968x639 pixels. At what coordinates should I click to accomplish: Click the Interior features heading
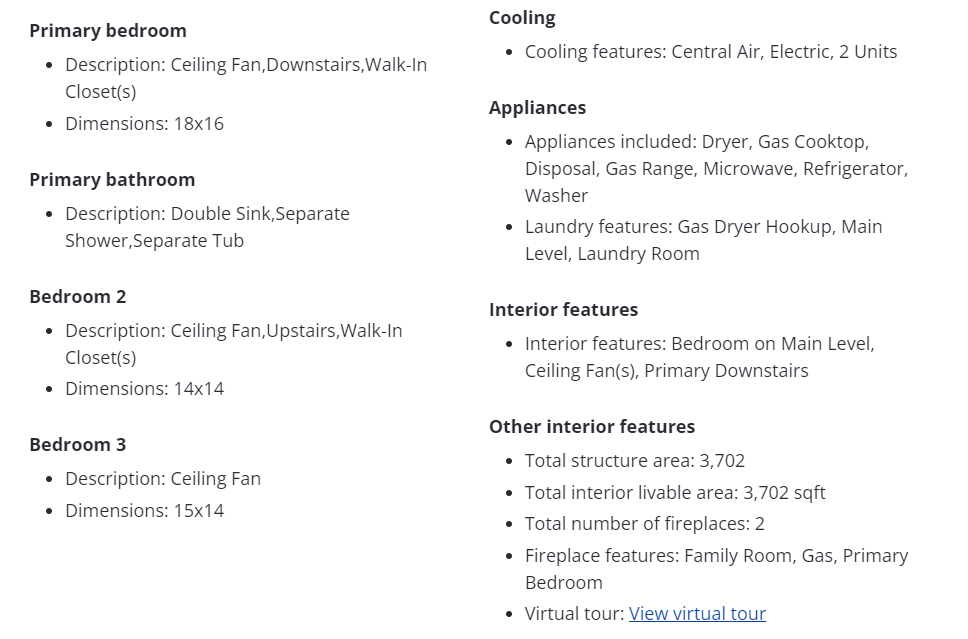(563, 310)
